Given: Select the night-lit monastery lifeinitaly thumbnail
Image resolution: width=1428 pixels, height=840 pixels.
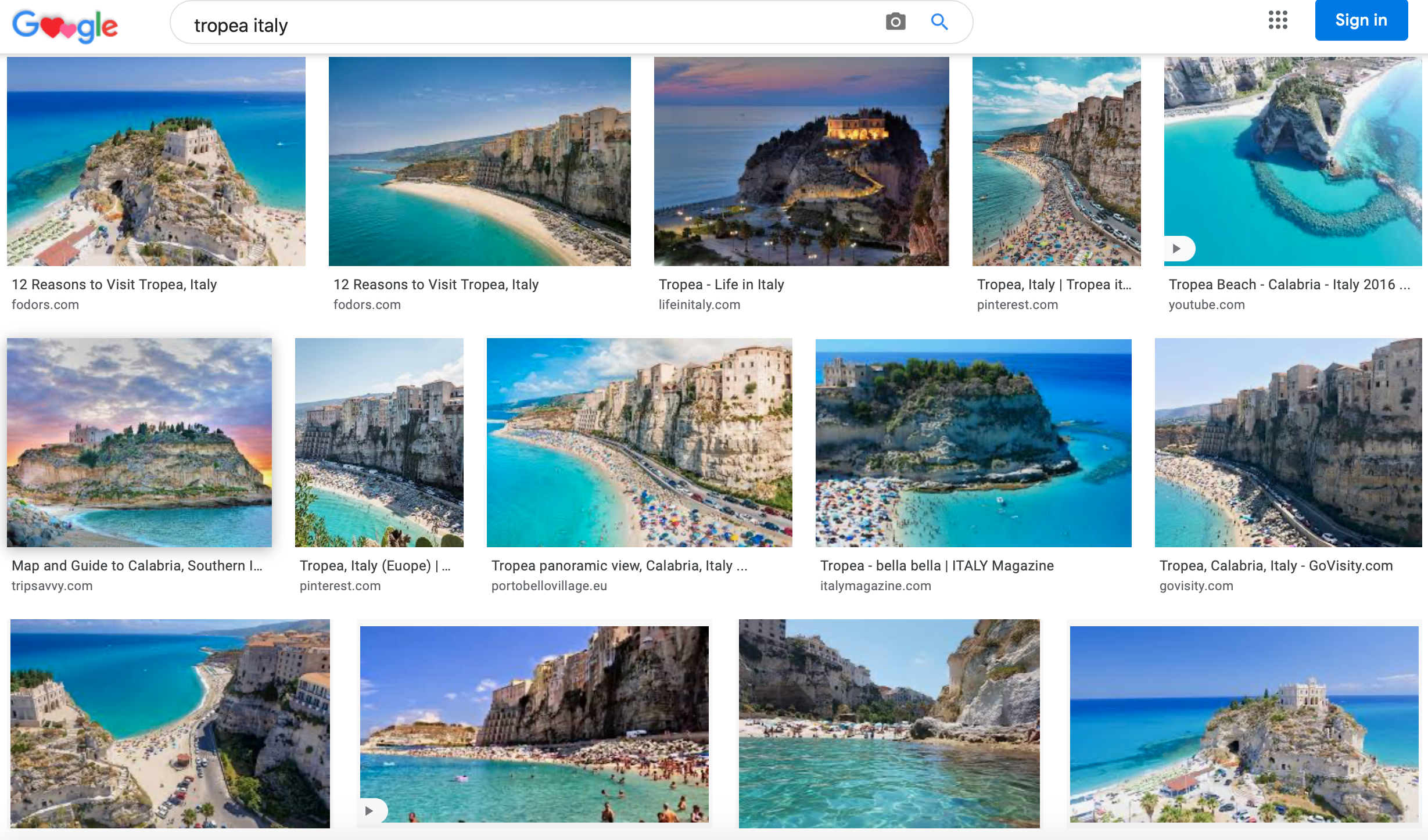Looking at the screenshot, I should [x=801, y=161].
